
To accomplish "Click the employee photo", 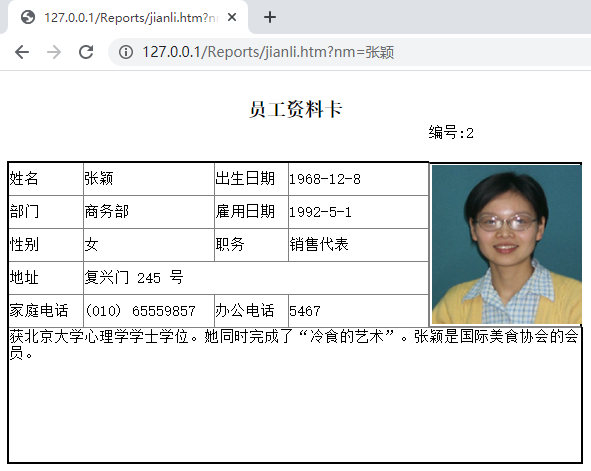I will point(507,244).
